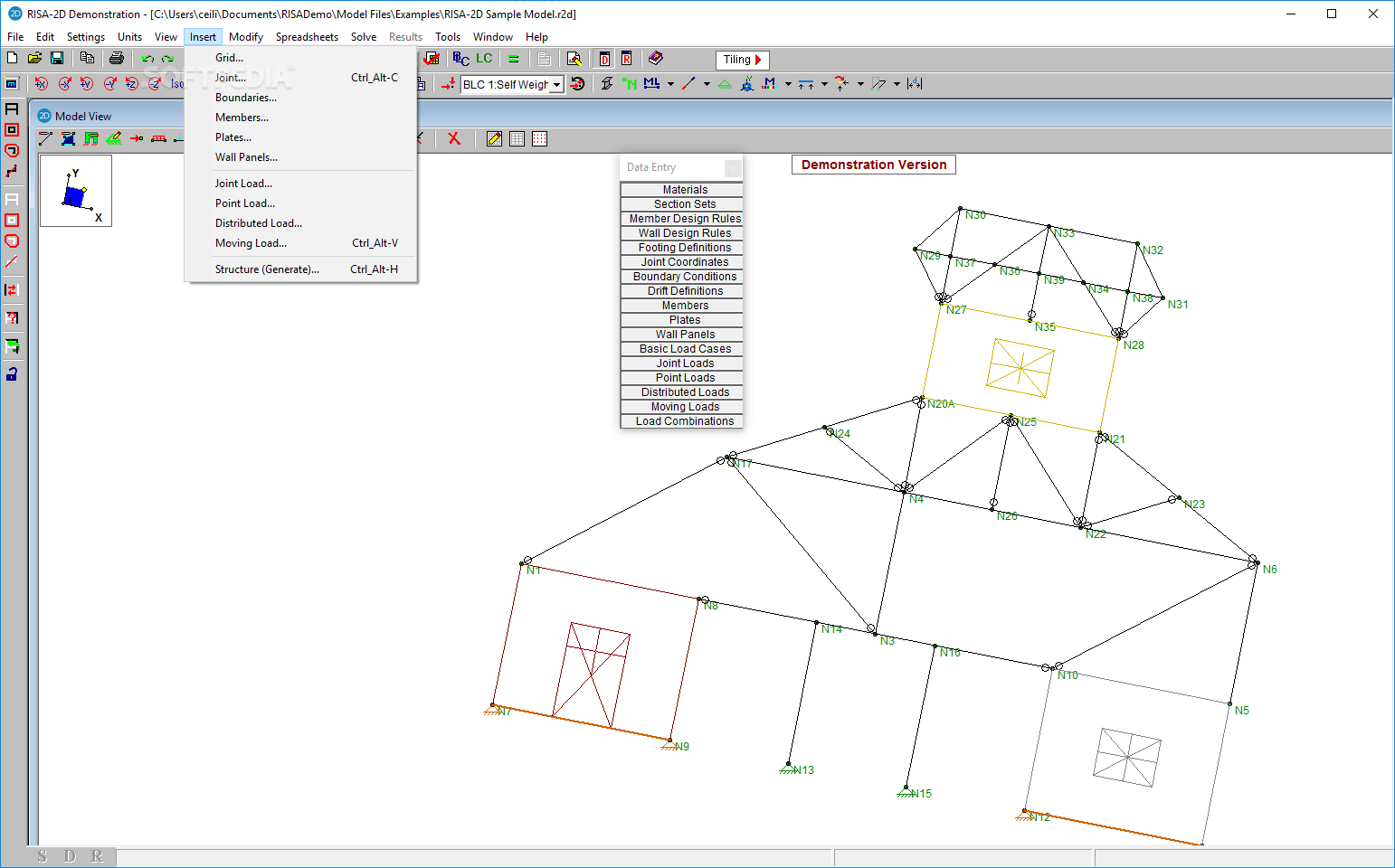Screen dimensions: 1395x868
Task: Toggle member labels (ML) display
Action: (651, 83)
